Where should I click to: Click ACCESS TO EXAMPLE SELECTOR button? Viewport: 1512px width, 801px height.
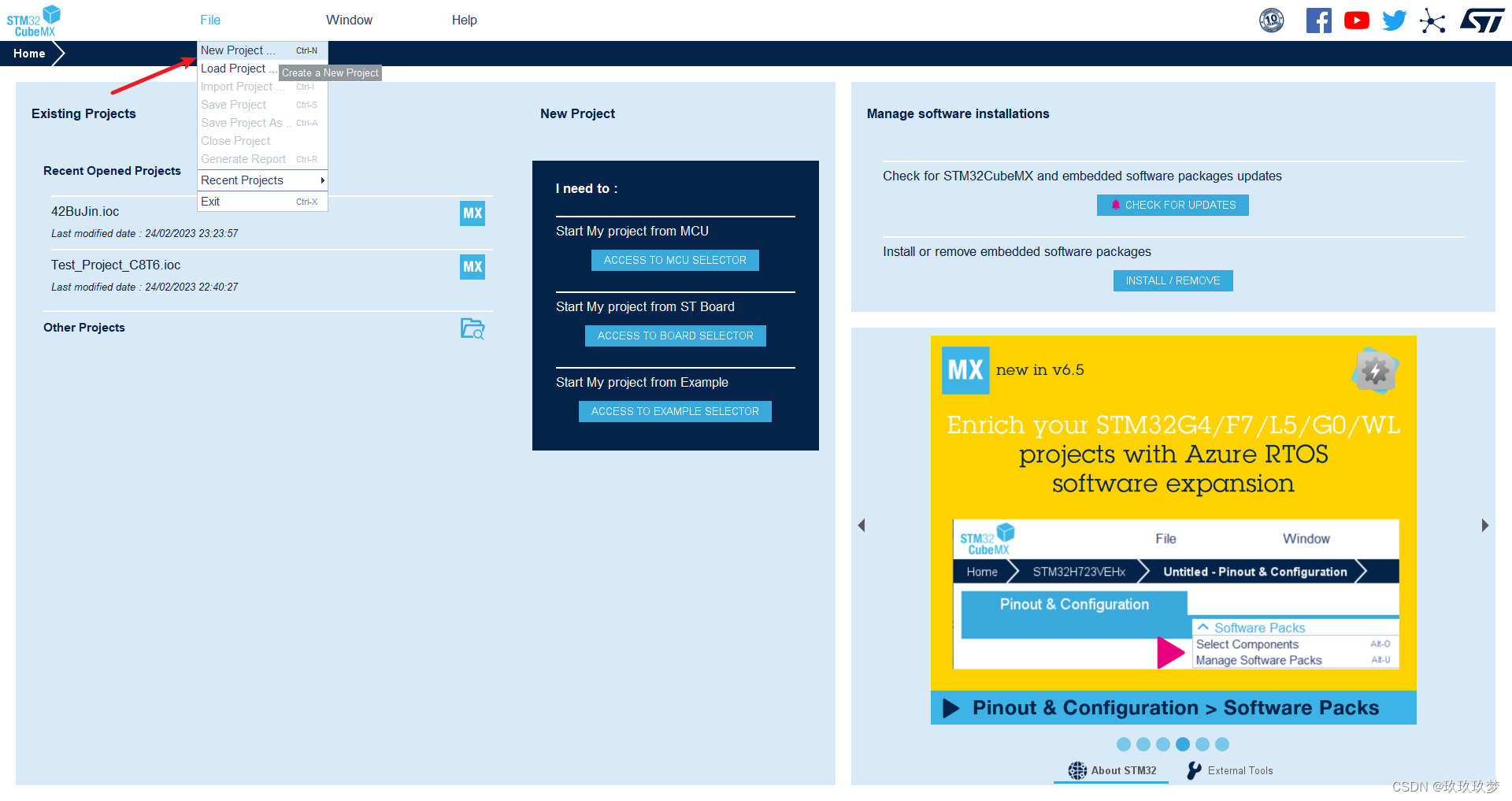point(675,411)
